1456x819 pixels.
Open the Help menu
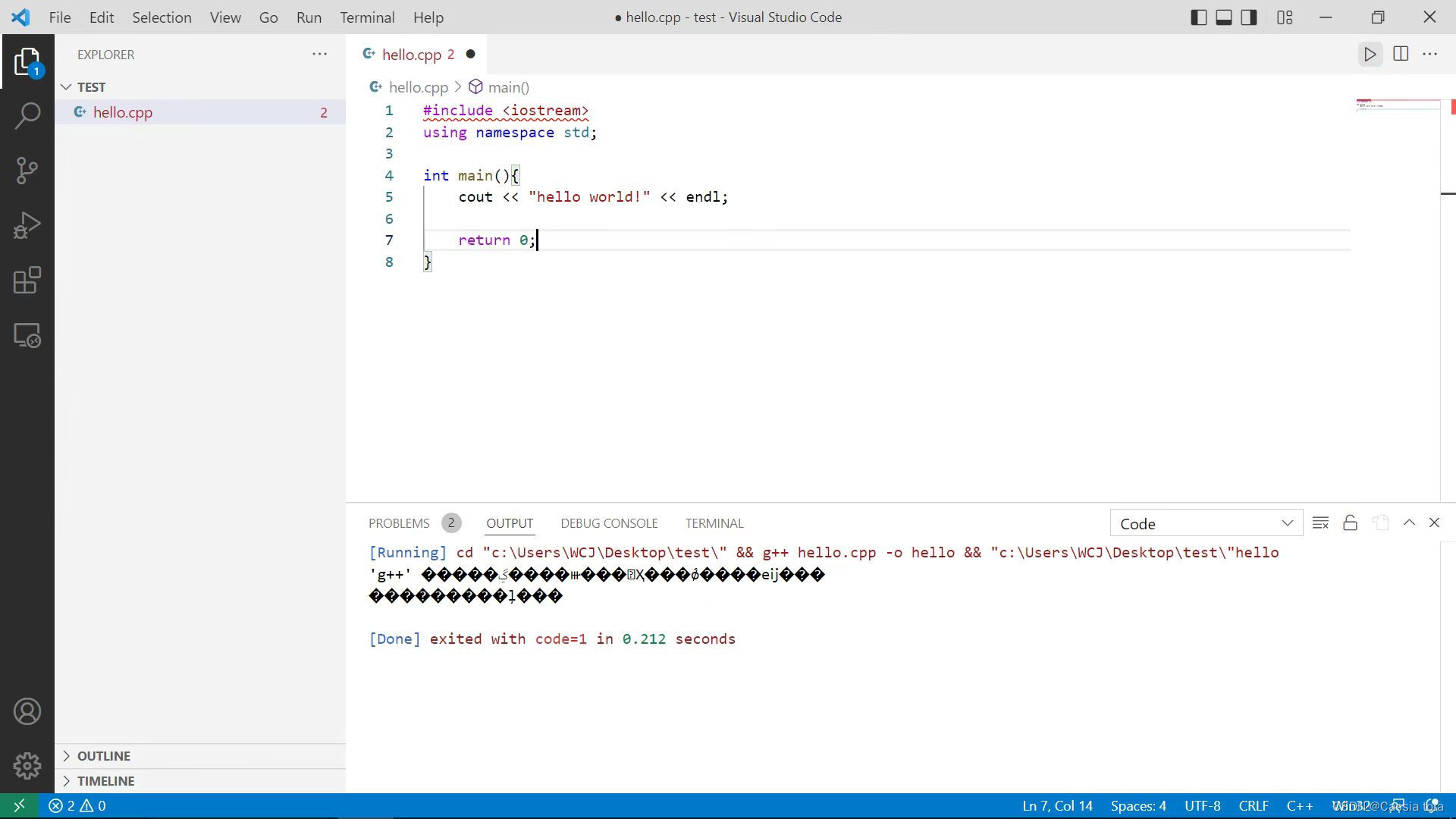428,17
